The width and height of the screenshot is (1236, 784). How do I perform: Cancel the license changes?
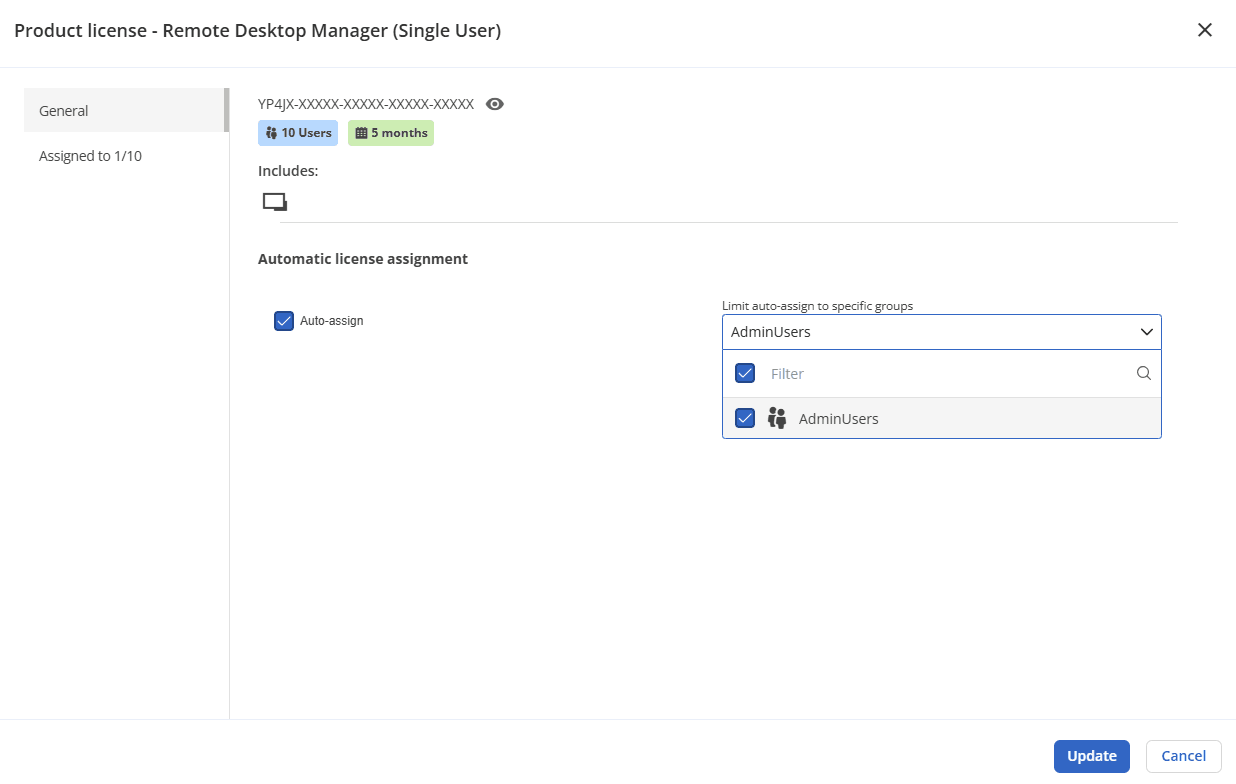[1183, 756]
